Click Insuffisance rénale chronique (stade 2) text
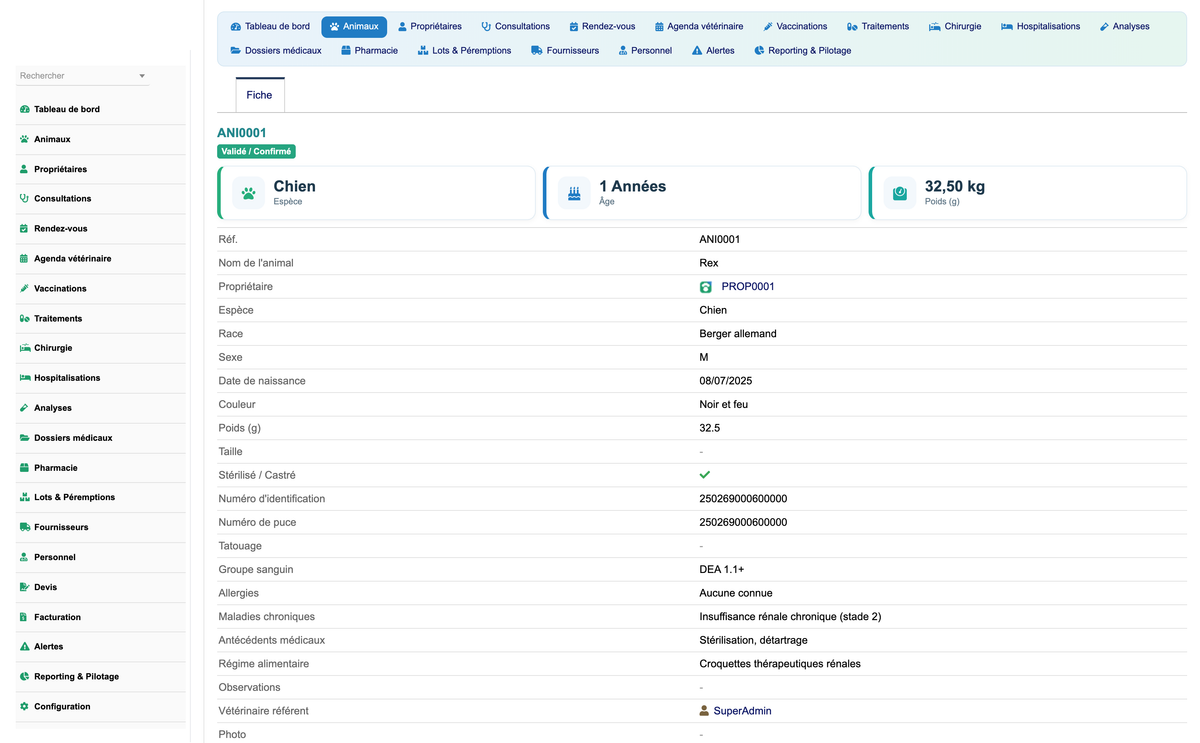 pos(790,617)
